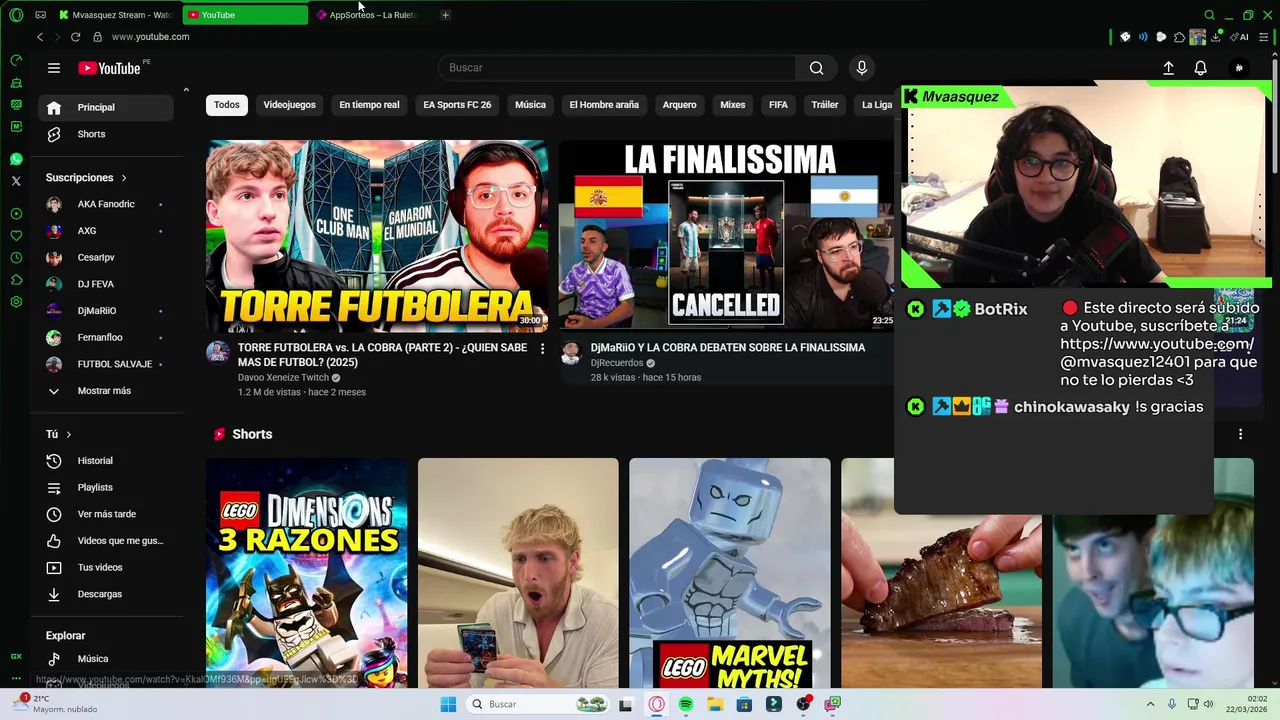Open 'Historial' in the sidebar
Screen dimensions: 1280x720
[106, 461]
